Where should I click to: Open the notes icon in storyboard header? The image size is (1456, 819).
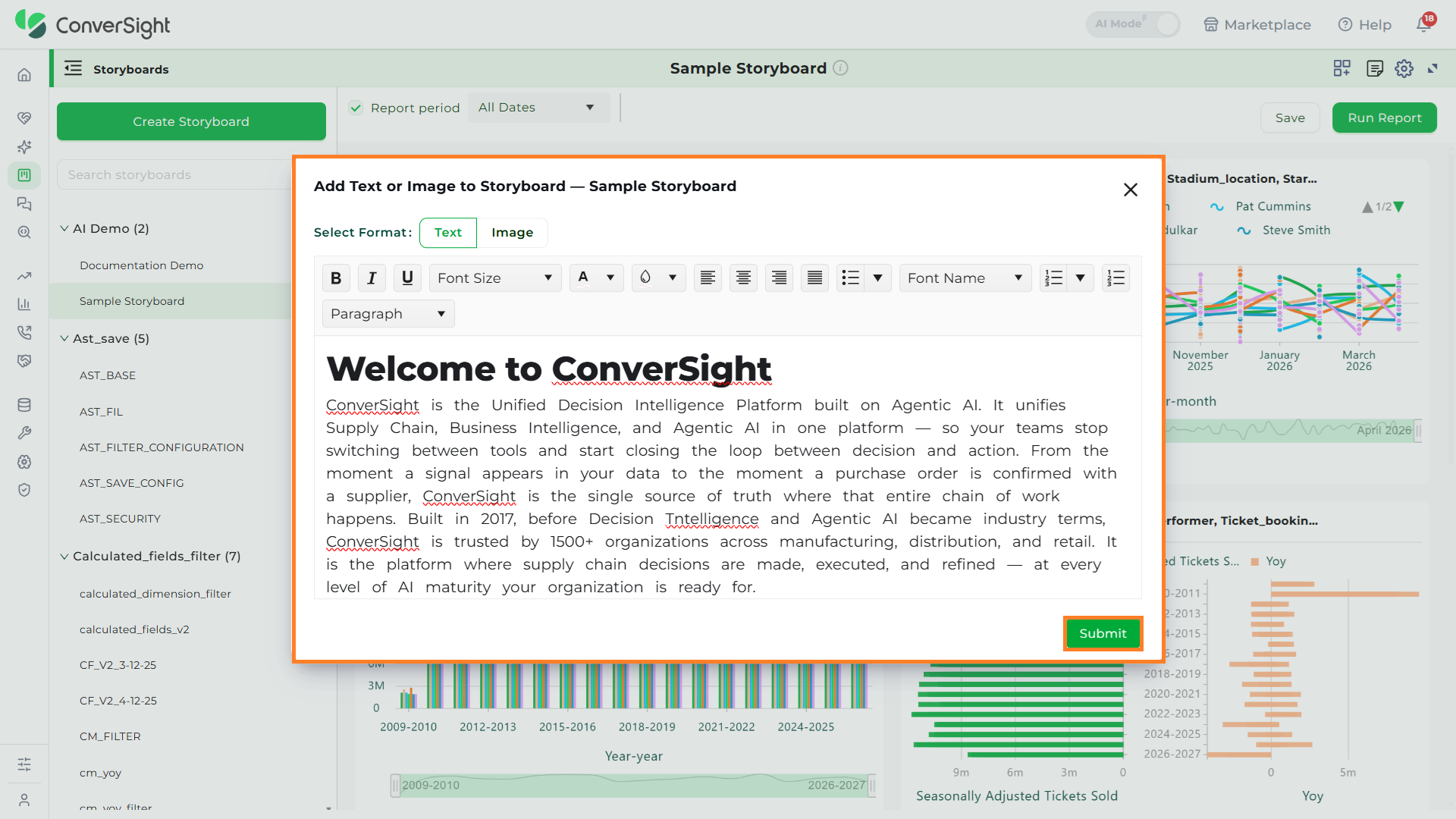click(1374, 69)
